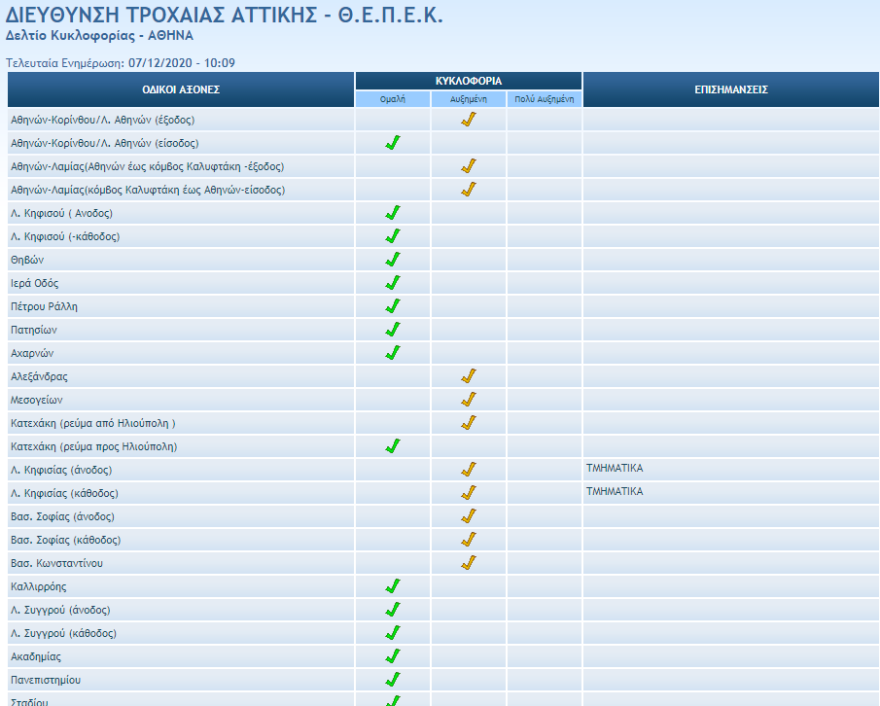Click the yellow checkmark in Μεσογείων row
The height and width of the screenshot is (706, 880).
point(468,399)
